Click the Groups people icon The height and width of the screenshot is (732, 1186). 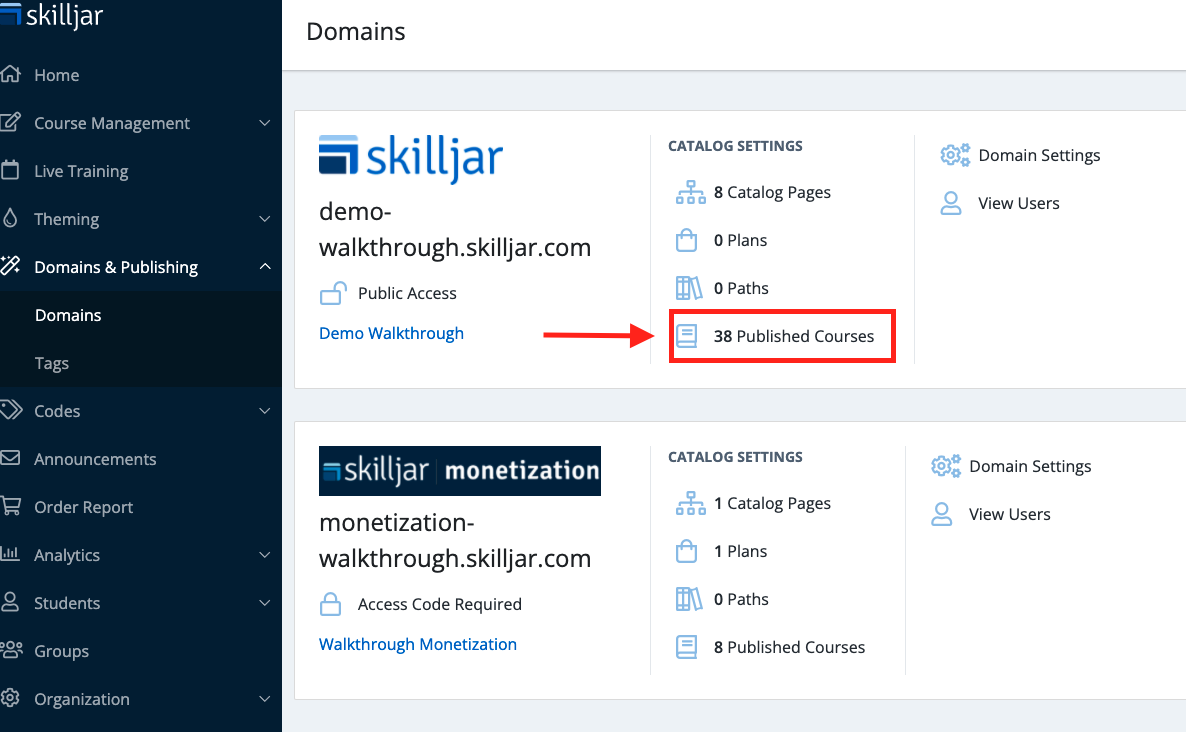pos(11,650)
